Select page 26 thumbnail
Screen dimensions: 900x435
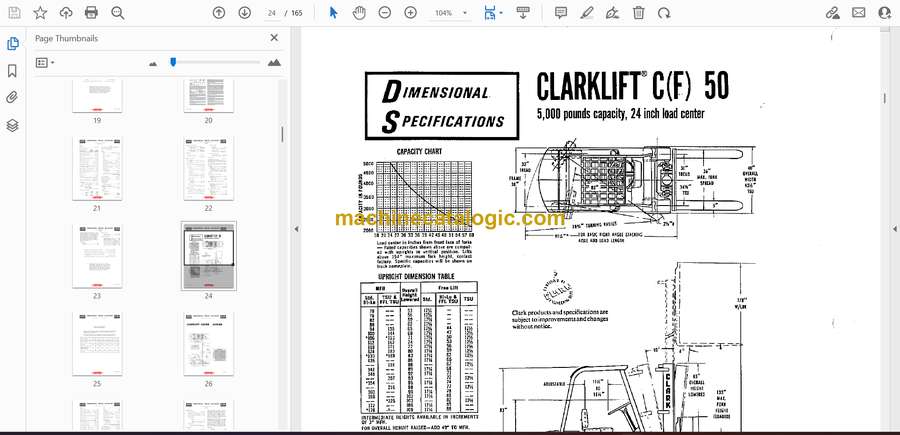(x=208, y=344)
